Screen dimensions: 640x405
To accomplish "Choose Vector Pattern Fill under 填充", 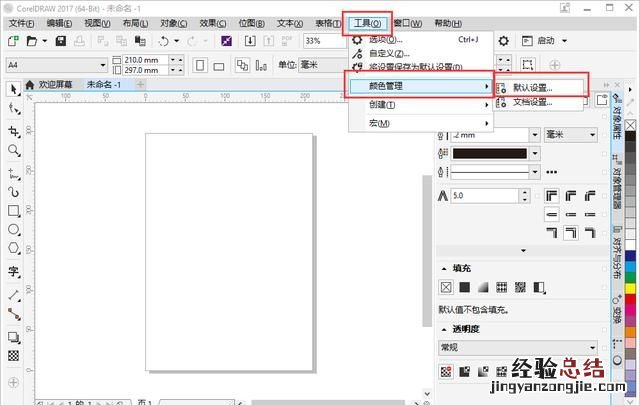I will tap(502, 287).
